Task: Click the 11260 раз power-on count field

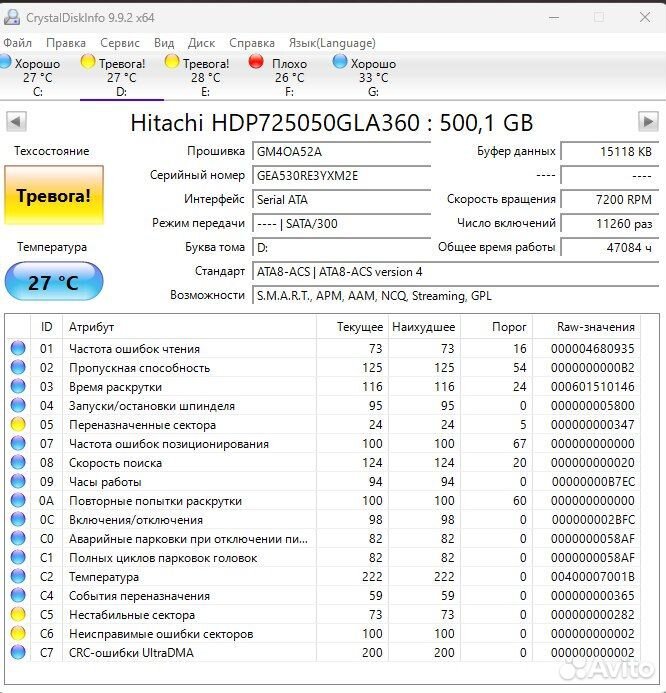Action: click(x=609, y=223)
